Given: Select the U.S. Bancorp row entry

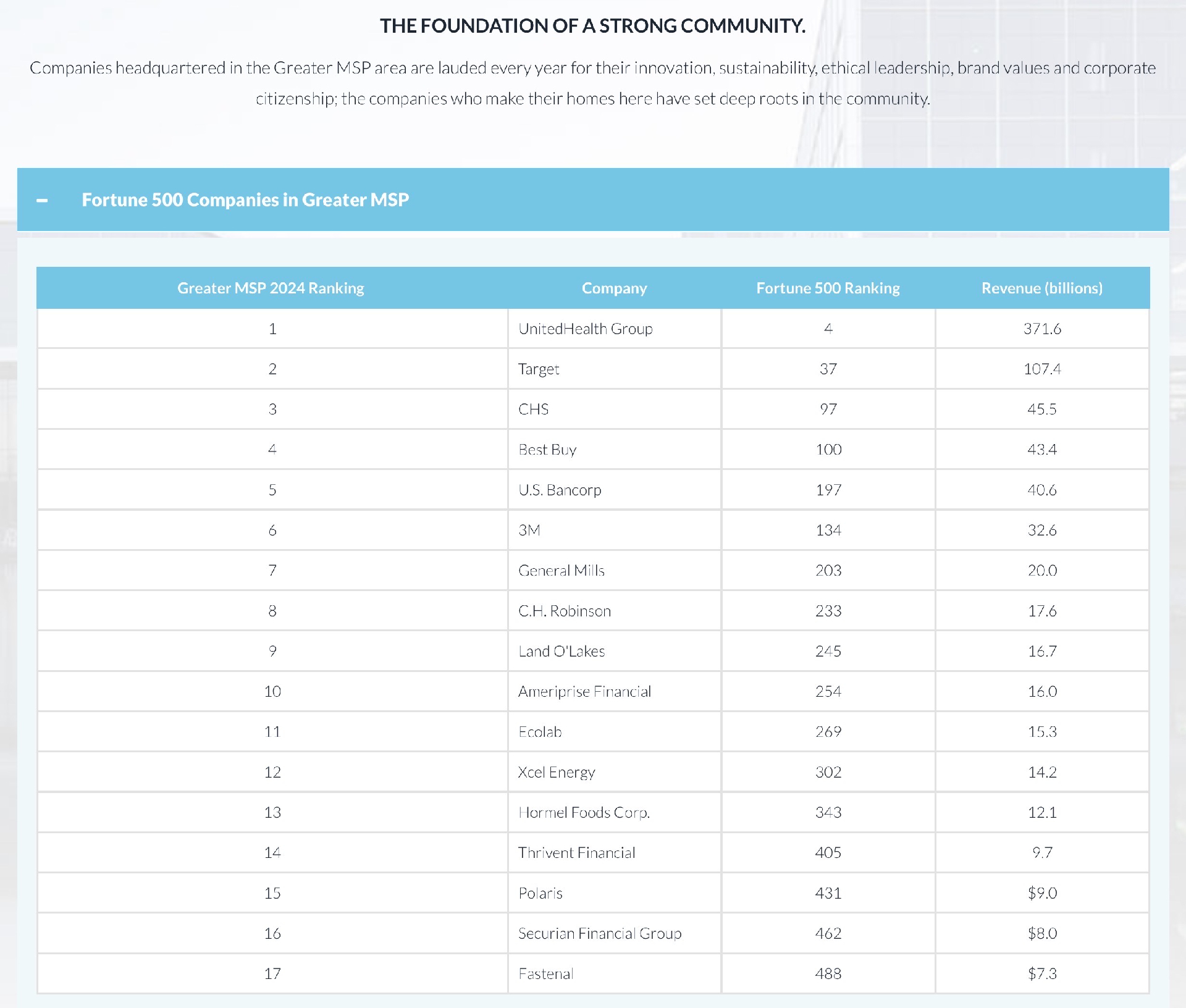Looking at the screenshot, I should [x=560, y=490].
